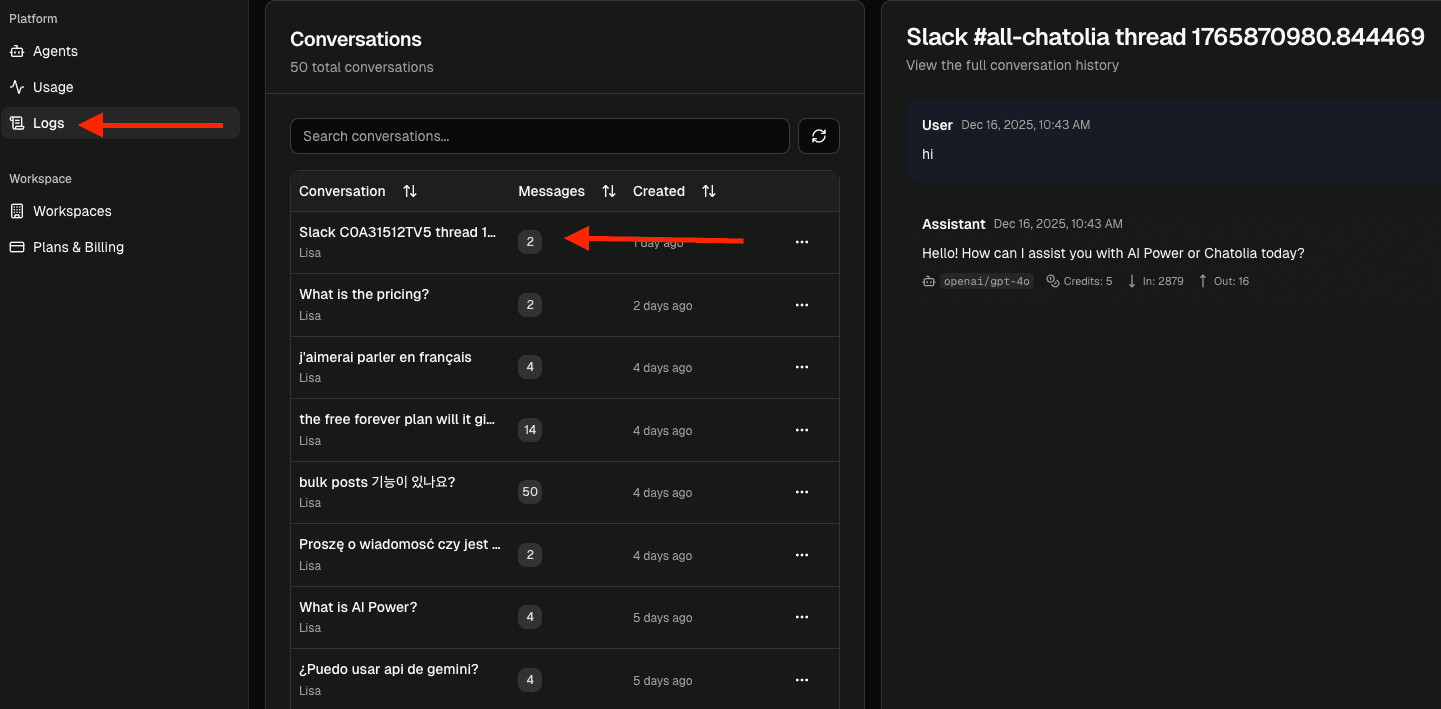Open options menu for French conversation row

coord(801,367)
